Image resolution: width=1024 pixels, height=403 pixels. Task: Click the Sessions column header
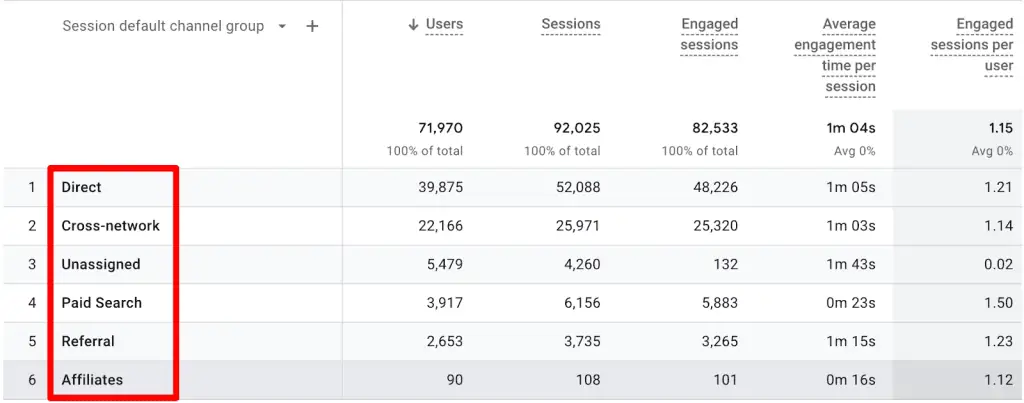571,24
